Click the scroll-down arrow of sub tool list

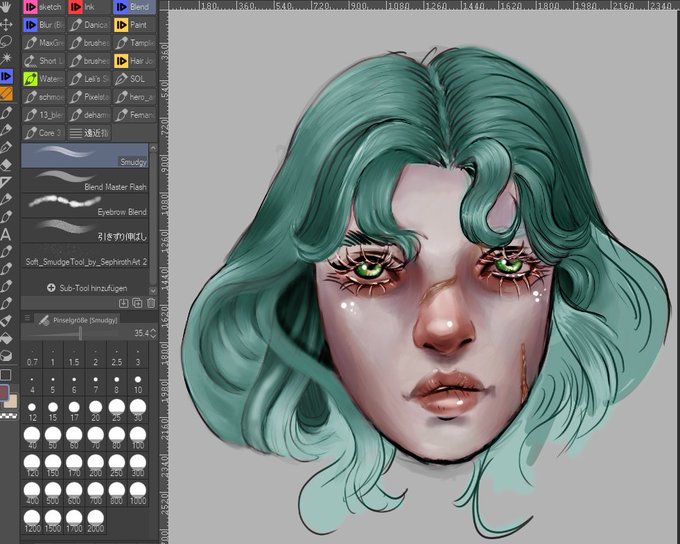tap(153, 290)
